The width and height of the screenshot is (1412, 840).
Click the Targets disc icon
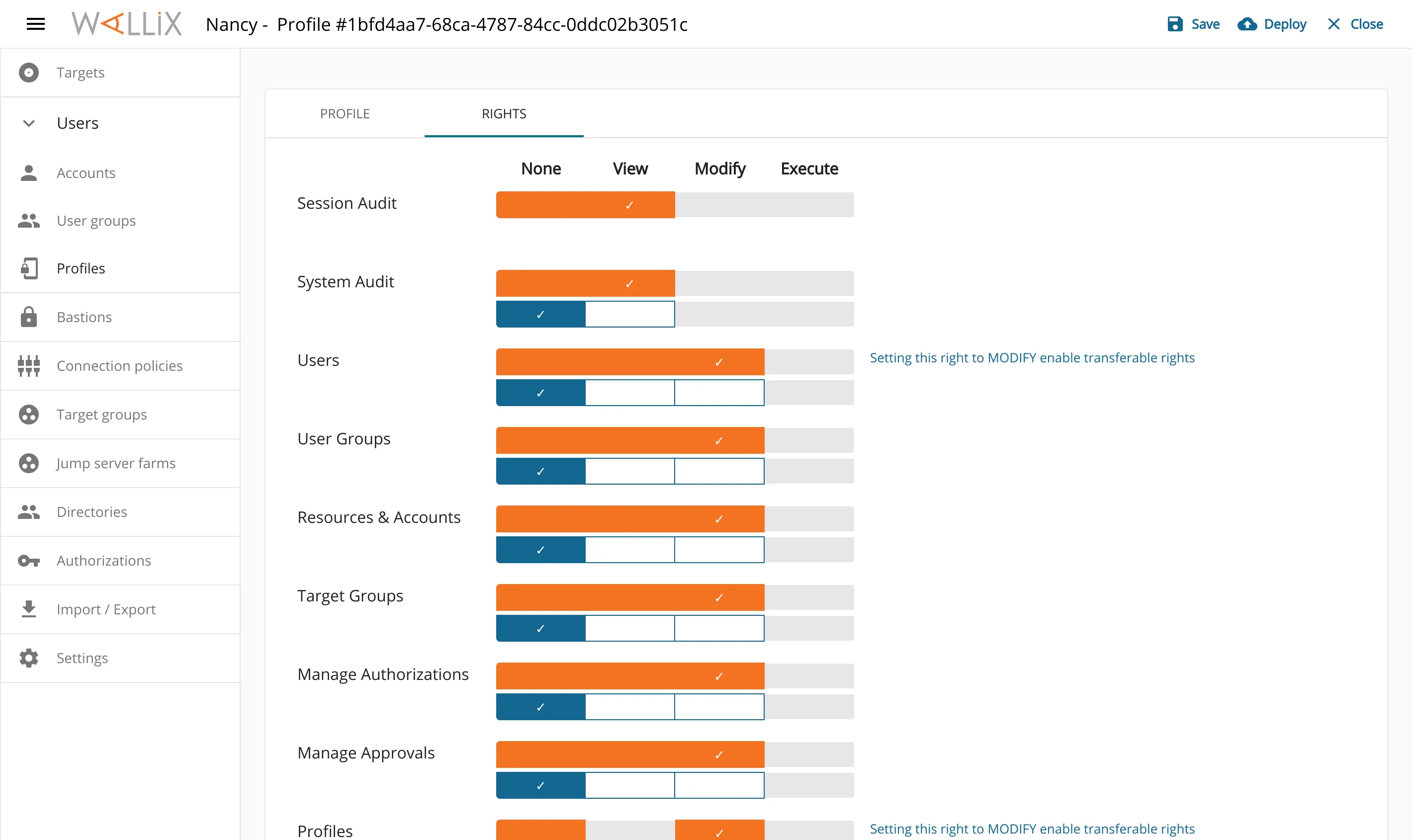tap(29, 73)
